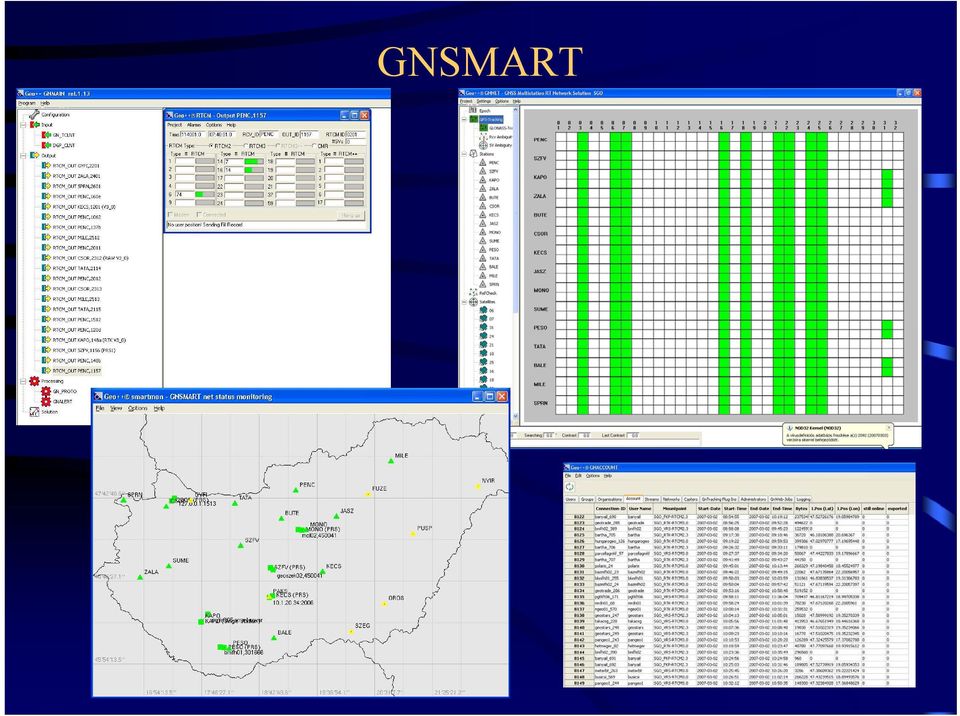The image size is (960, 716).
Task: Click the green progress bar for RTCM type 14
Action: 254,162
